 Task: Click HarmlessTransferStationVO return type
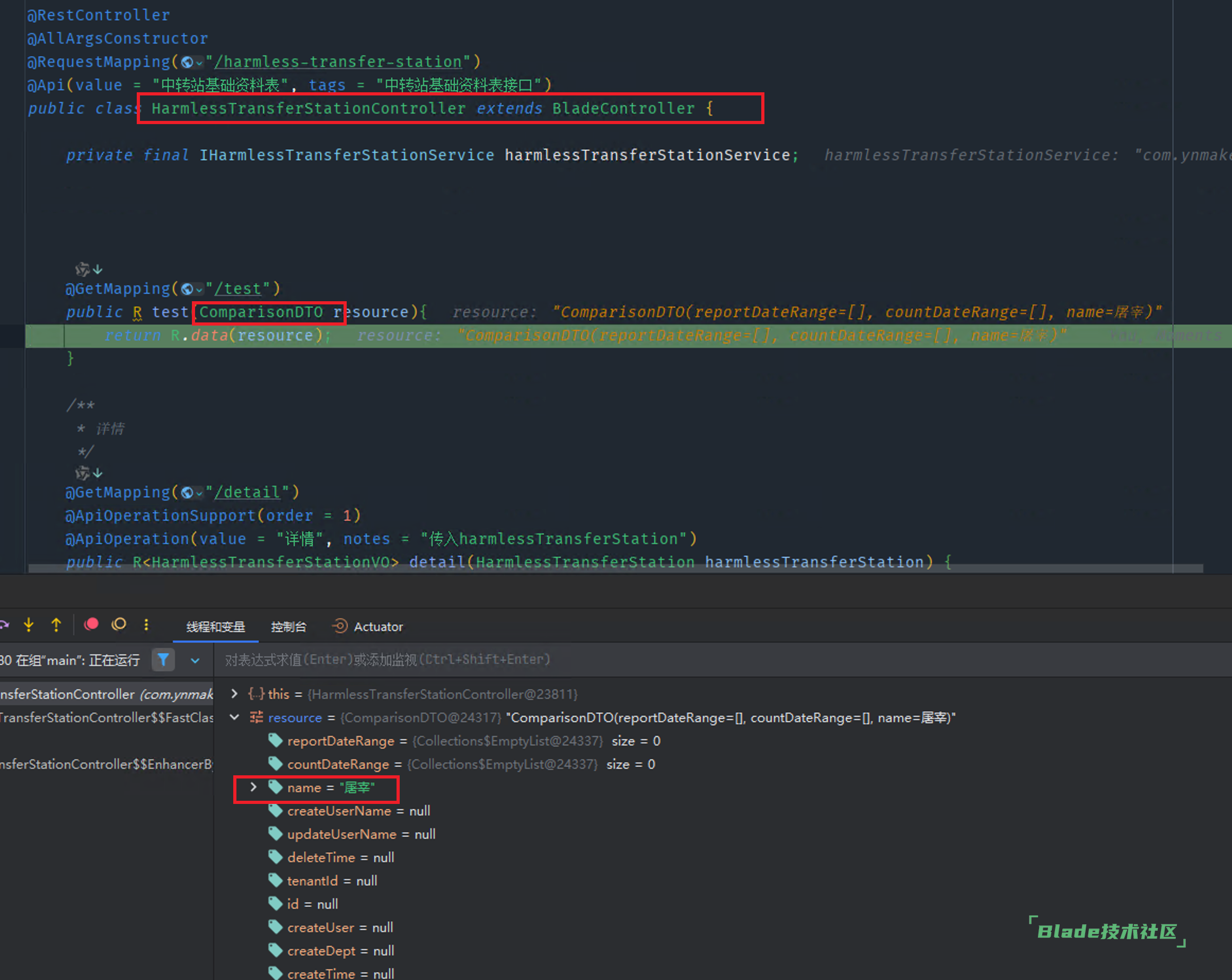tap(270, 562)
